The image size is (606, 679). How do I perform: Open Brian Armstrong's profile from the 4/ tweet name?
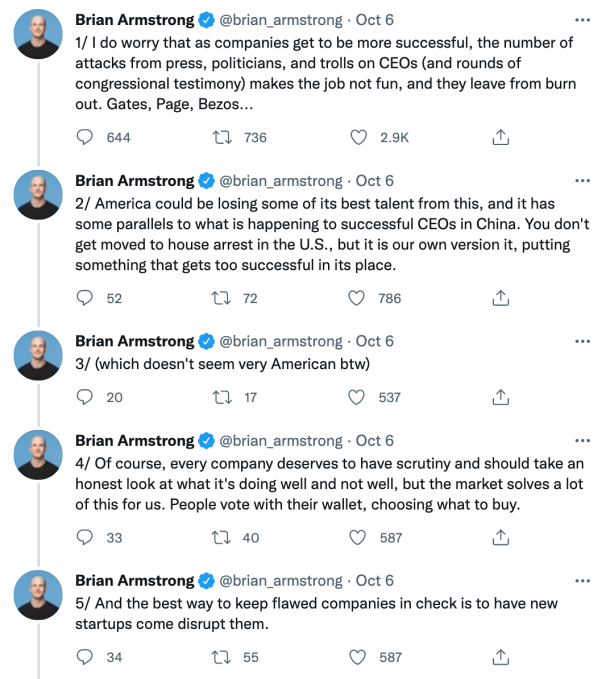[x=135, y=441]
